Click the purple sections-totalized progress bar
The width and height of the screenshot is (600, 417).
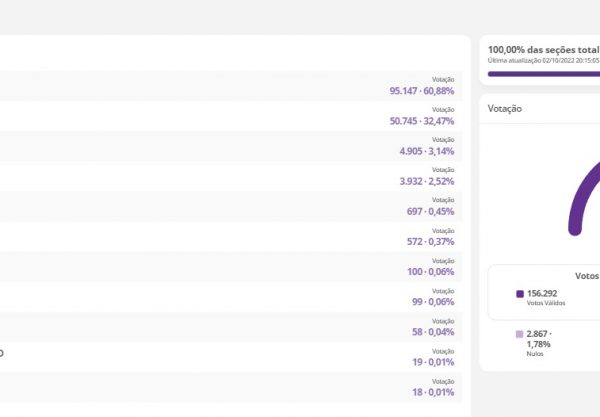click(543, 73)
